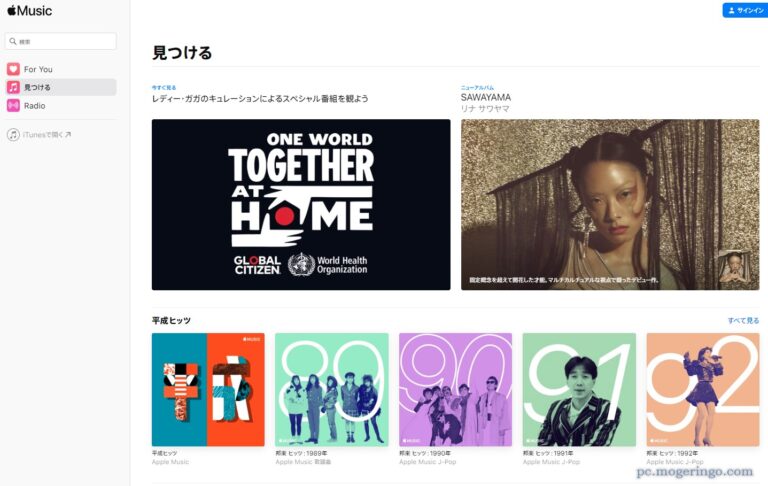This screenshot has height=486, width=768.
Task: Focus the sidebar search field
Action: click(61, 41)
